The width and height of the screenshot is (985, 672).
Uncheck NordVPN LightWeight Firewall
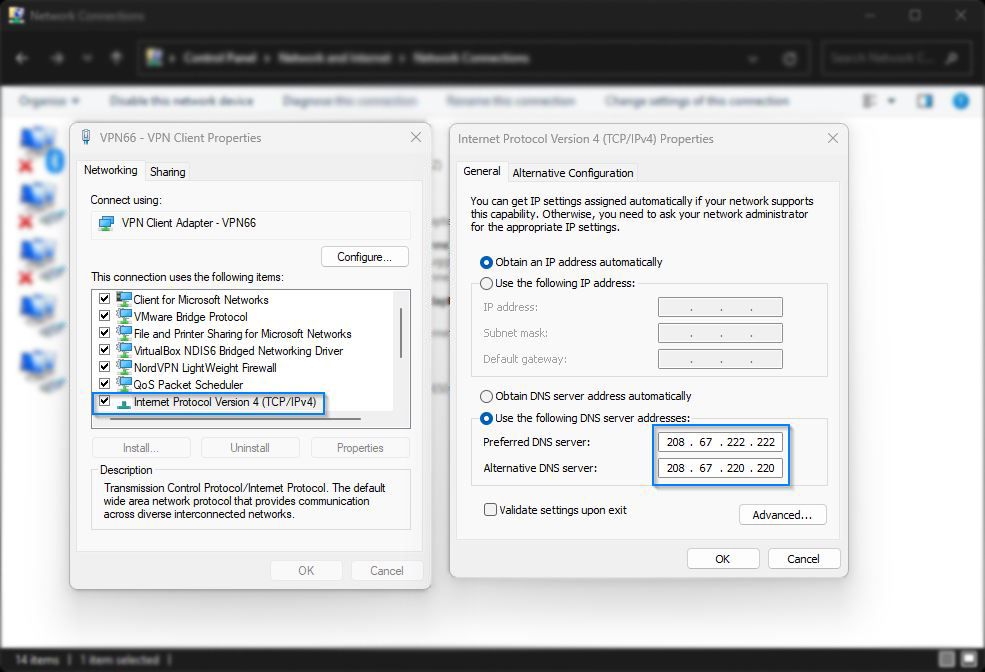coord(104,367)
